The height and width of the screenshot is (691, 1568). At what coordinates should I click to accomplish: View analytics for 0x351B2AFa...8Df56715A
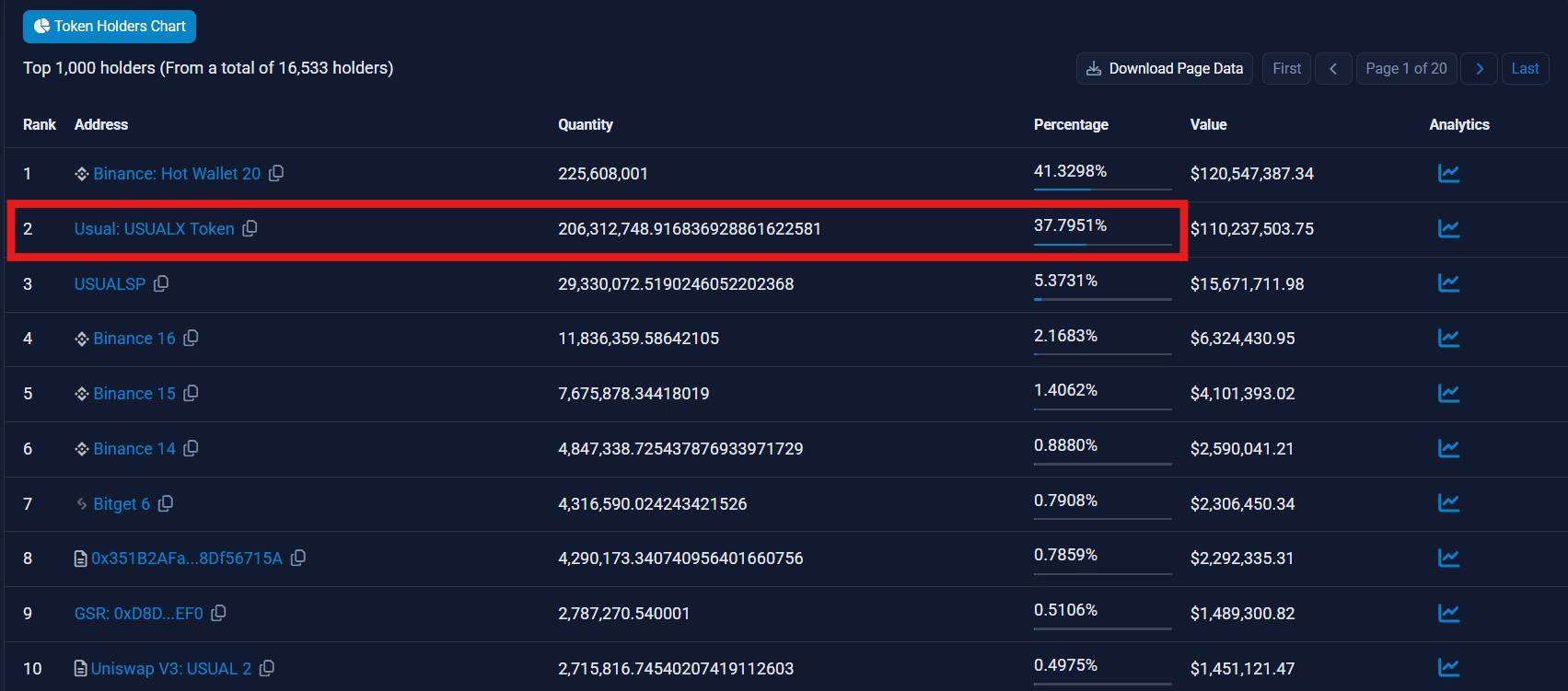pyautogui.click(x=1448, y=558)
